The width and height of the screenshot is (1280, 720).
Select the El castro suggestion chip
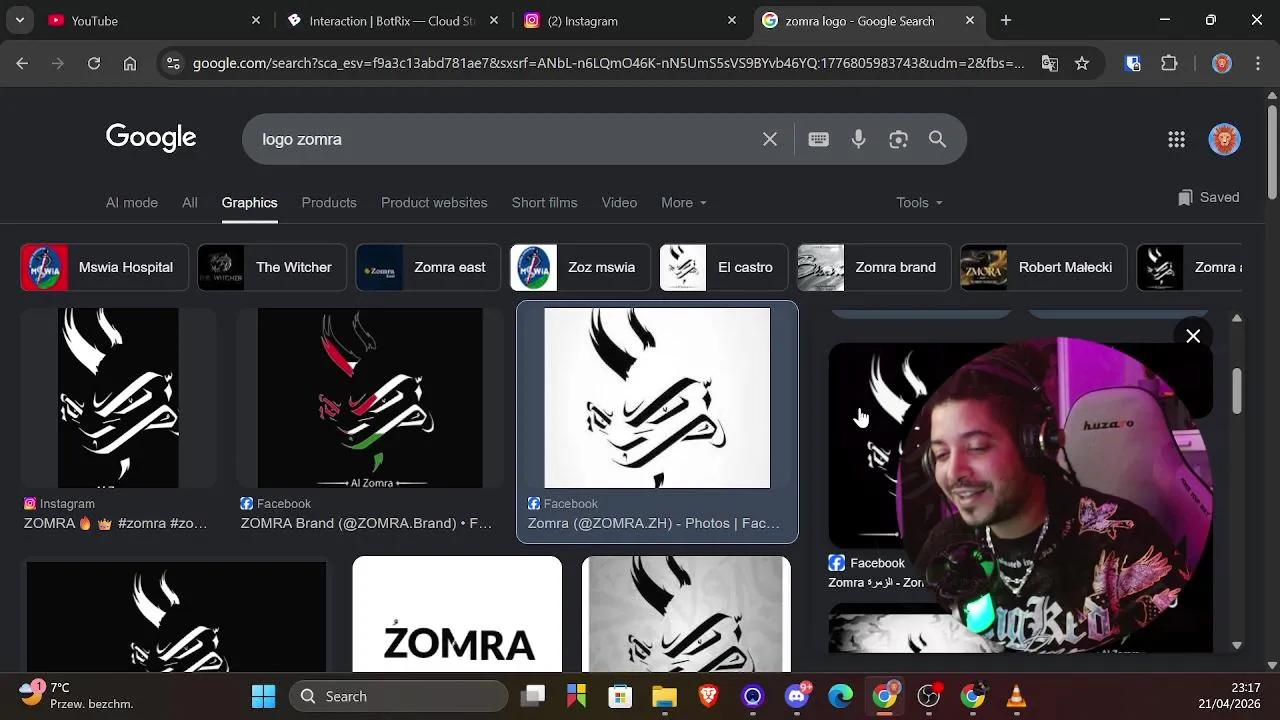[x=723, y=267]
